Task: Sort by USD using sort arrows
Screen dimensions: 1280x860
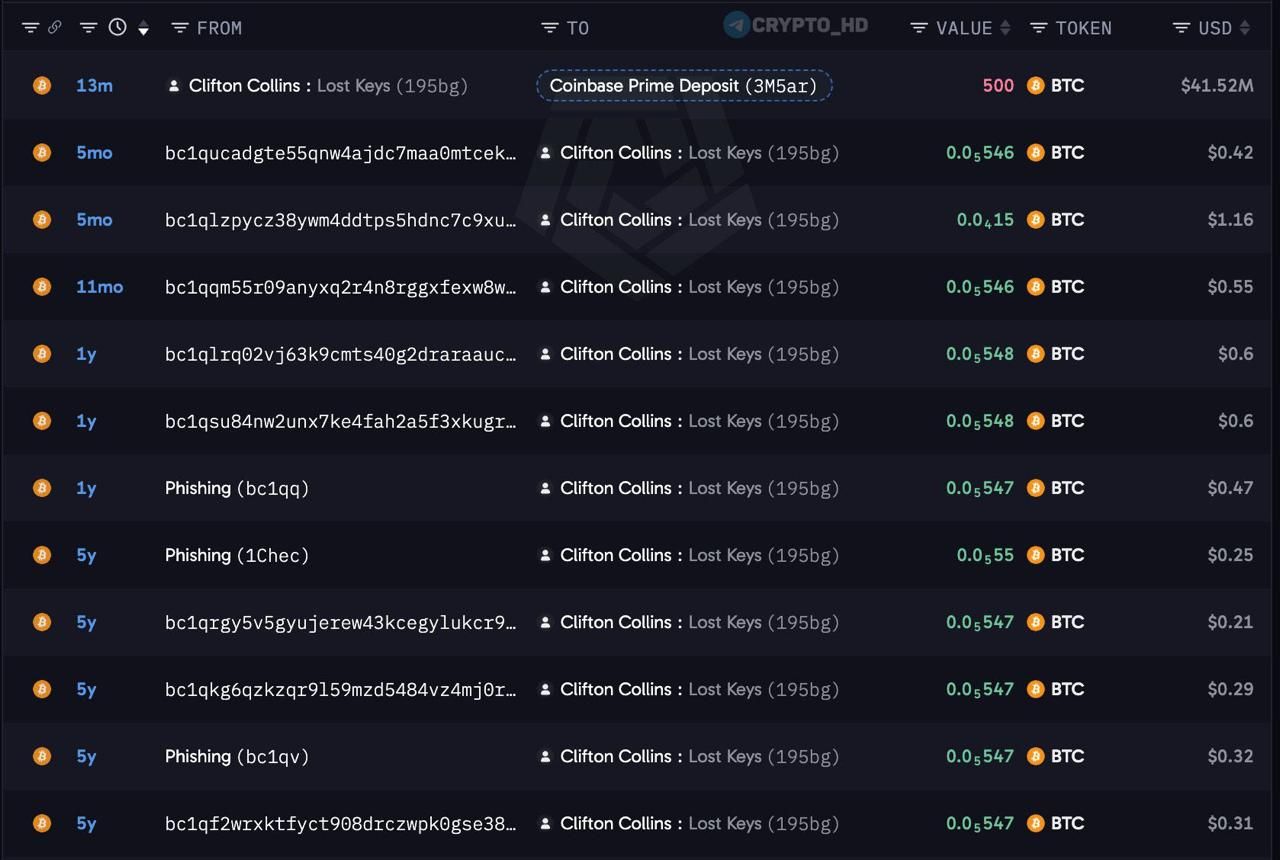Action: 1245,28
